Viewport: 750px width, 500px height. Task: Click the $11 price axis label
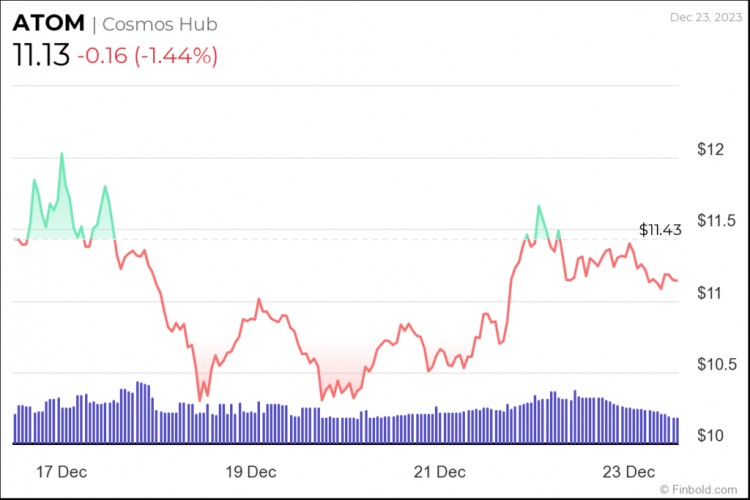tap(709, 292)
